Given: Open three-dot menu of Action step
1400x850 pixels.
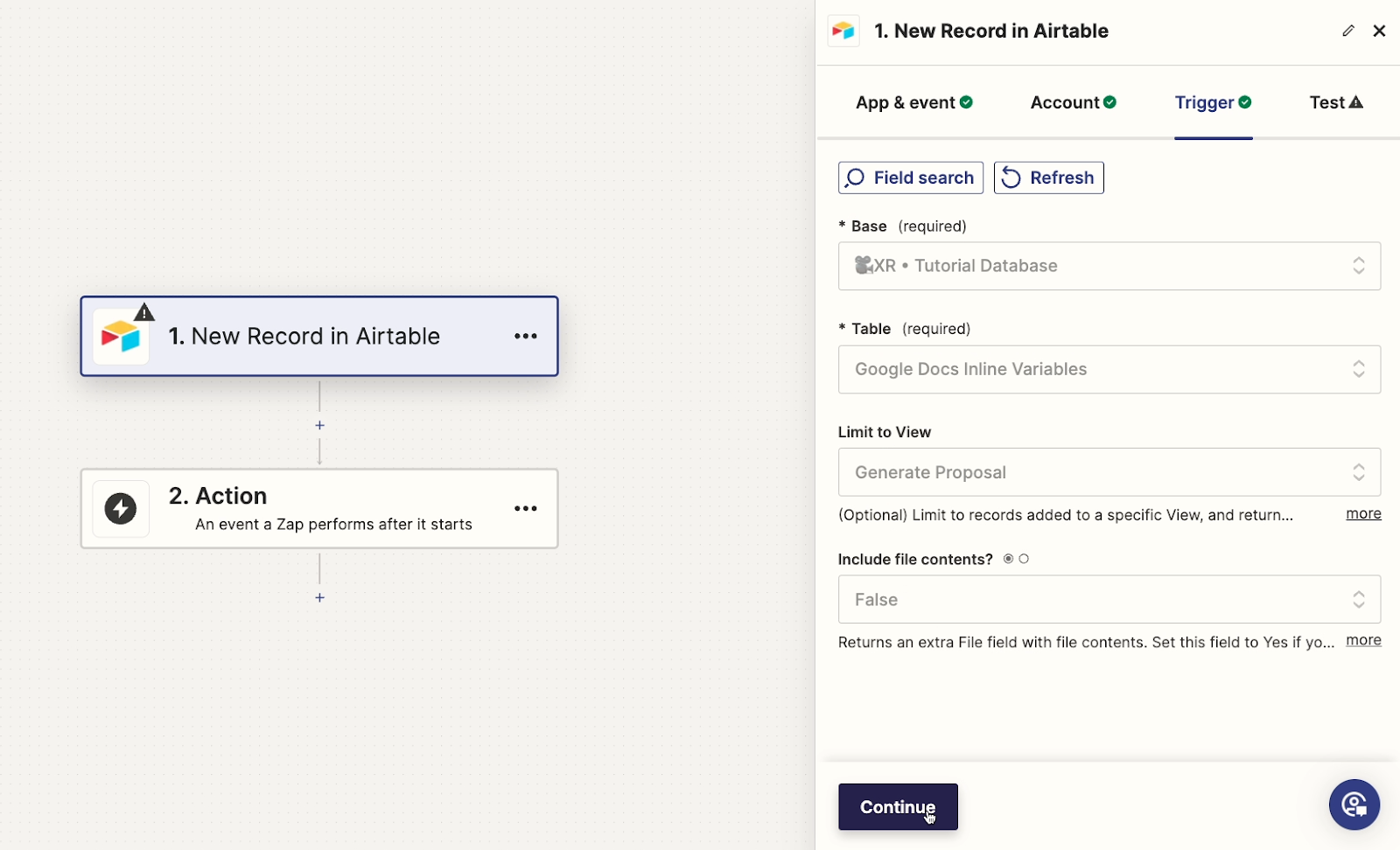Looking at the screenshot, I should (526, 508).
